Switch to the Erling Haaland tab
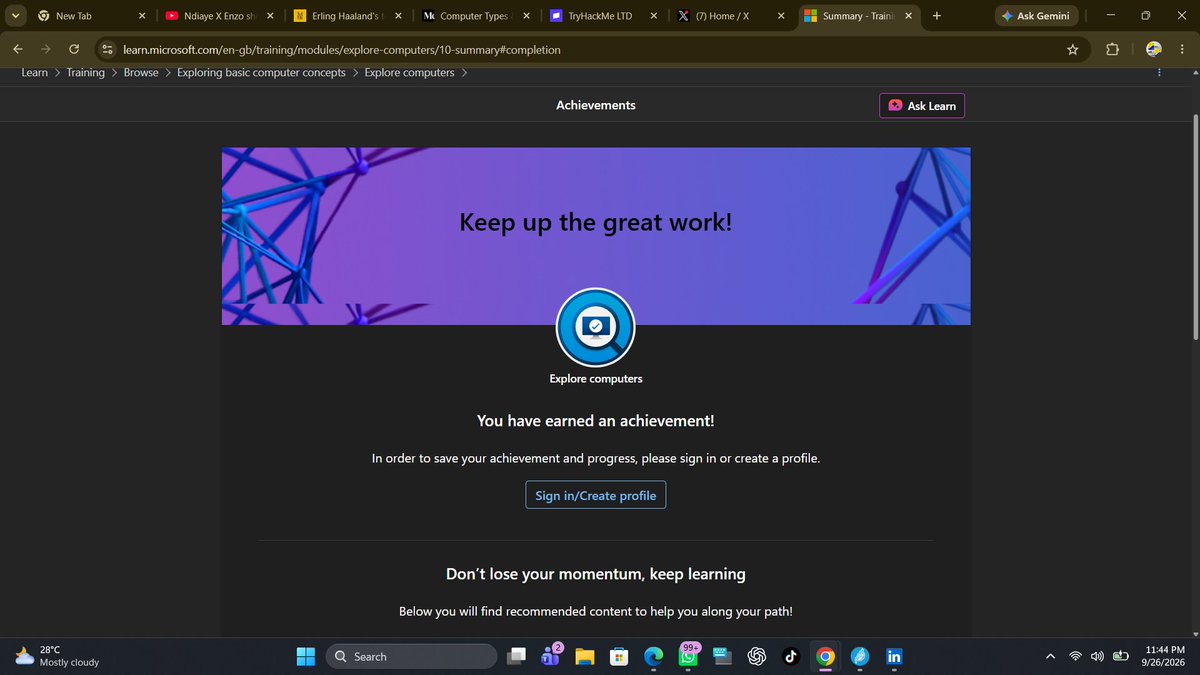The image size is (1200, 675). coord(349,16)
